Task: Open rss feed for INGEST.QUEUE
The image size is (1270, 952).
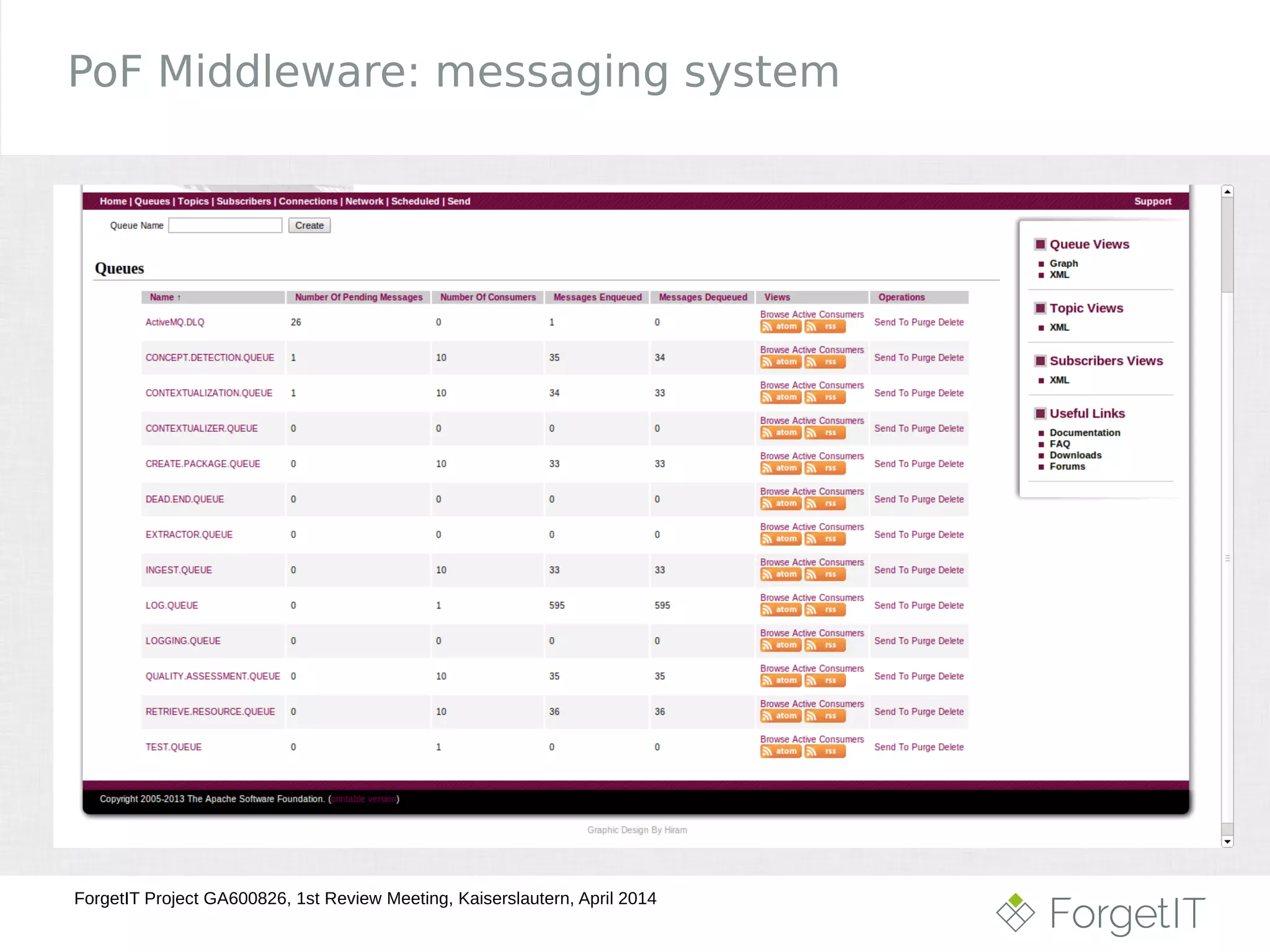Action: pos(825,574)
